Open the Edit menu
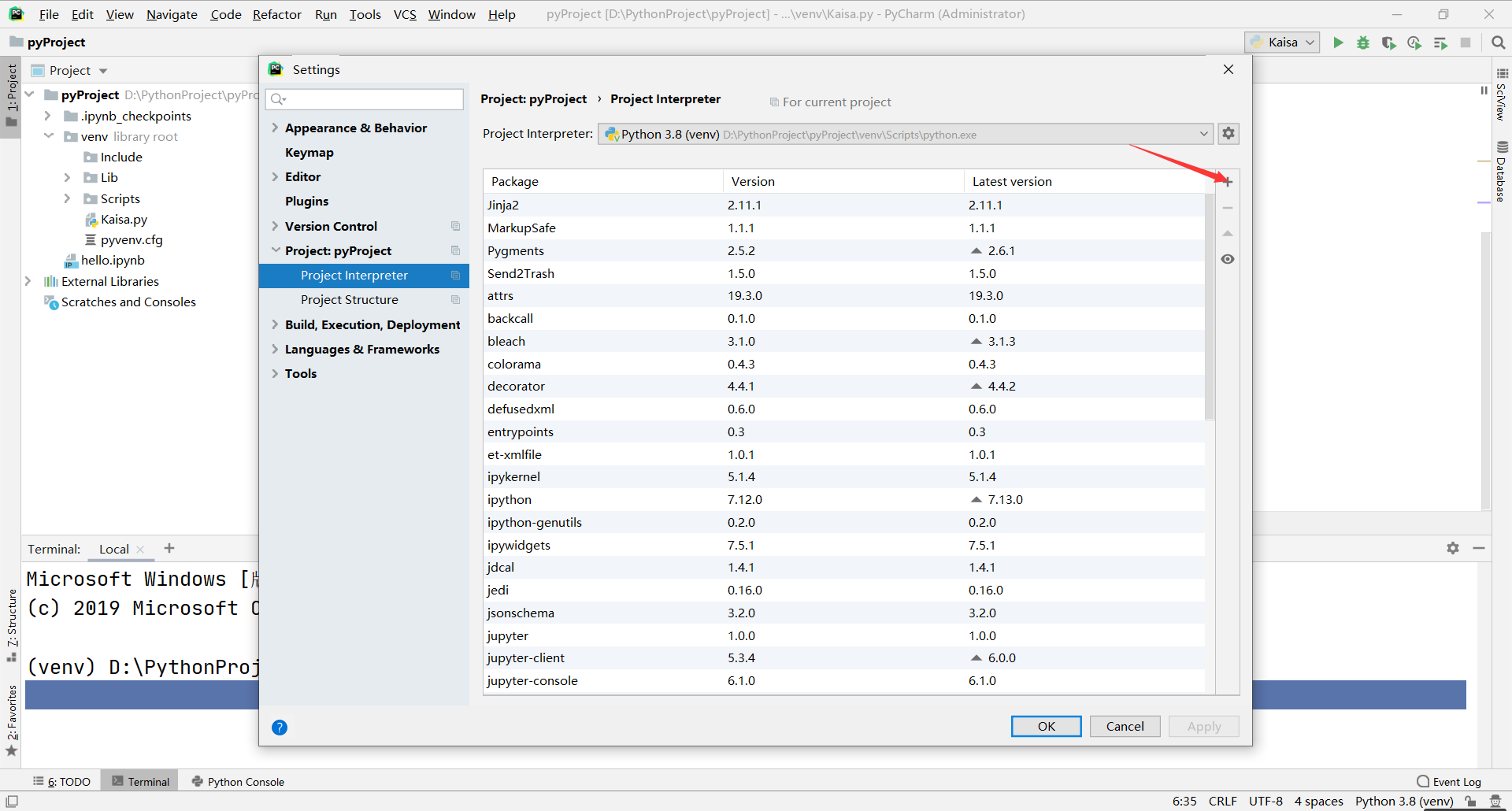The width and height of the screenshot is (1512, 811). [82, 14]
